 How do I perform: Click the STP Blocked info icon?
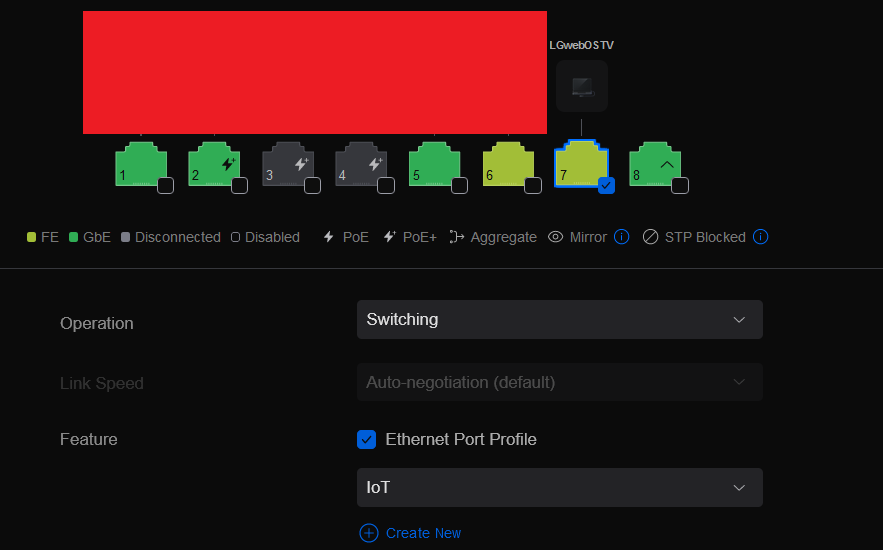(760, 237)
